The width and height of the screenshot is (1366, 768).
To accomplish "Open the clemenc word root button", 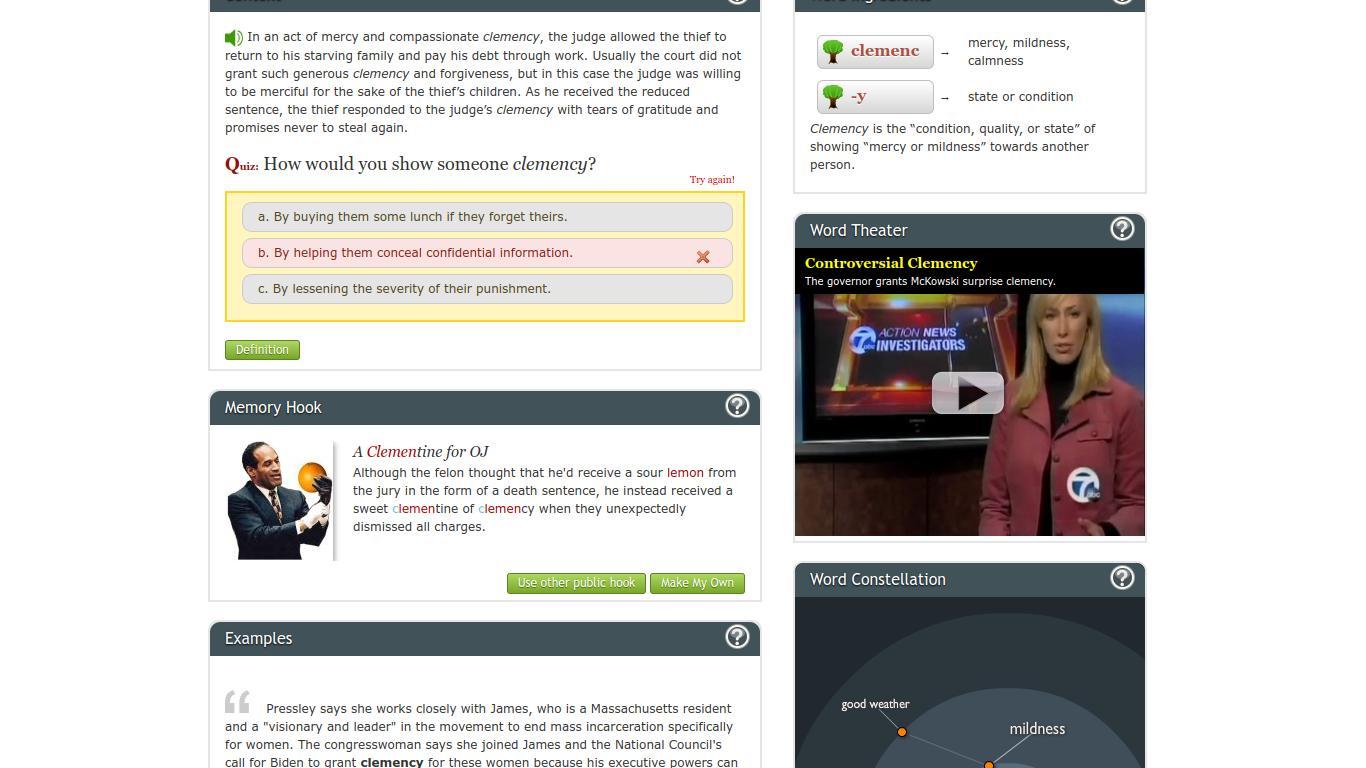I will pyautogui.click(x=875, y=51).
